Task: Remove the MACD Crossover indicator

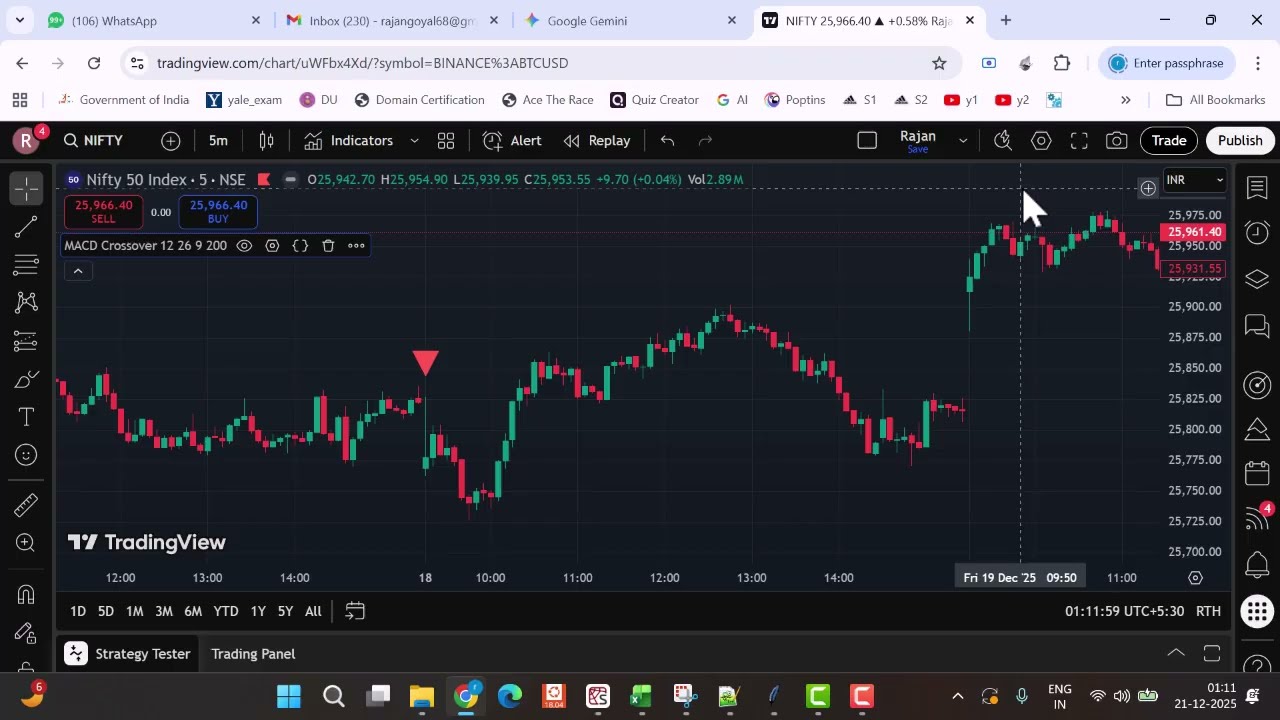Action: pos(328,245)
